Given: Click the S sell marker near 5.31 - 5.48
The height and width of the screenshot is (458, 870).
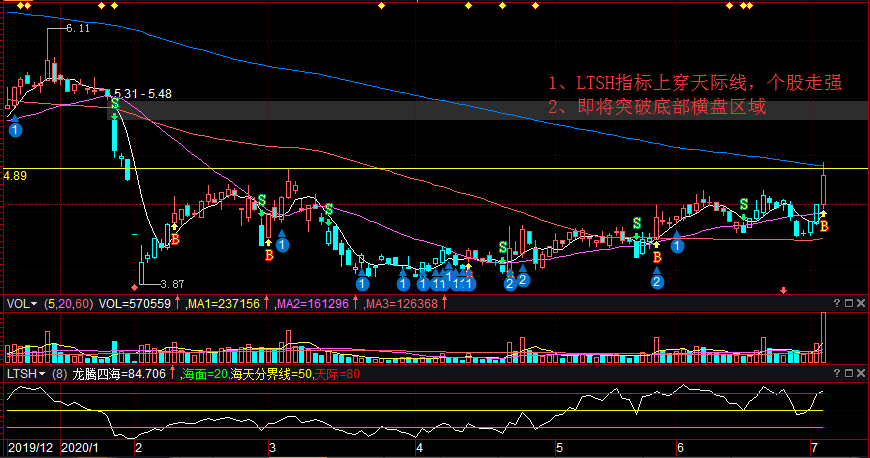Looking at the screenshot, I should 115,104.
